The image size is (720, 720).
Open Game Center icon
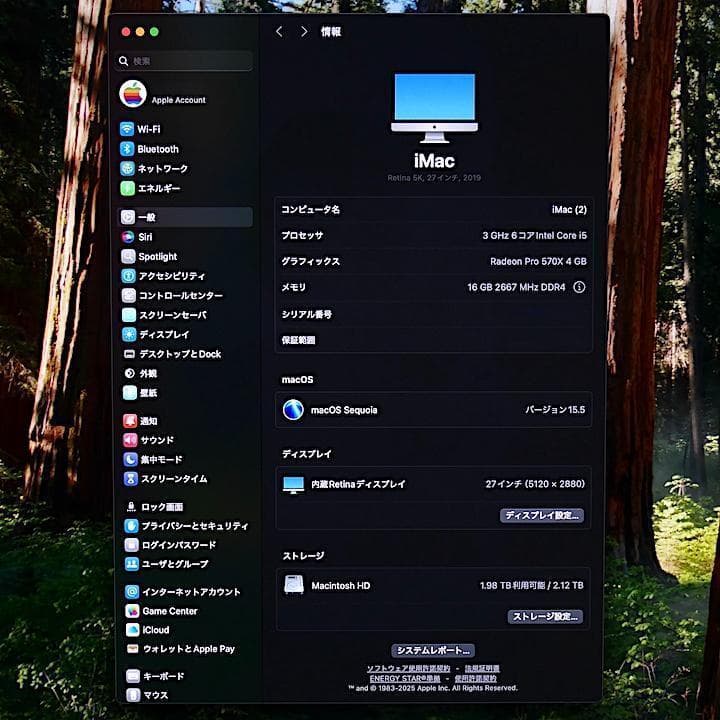132,611
